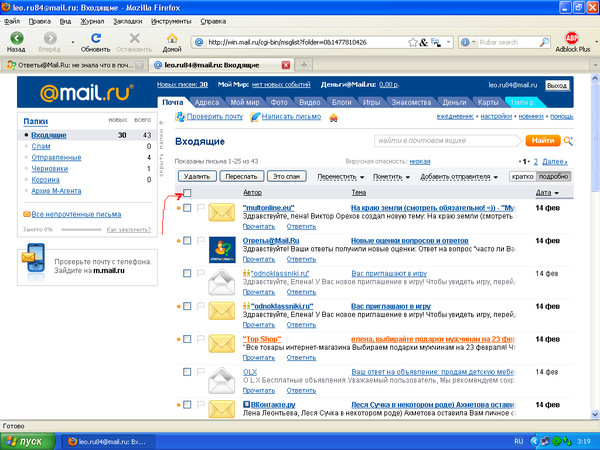600x450 pixels.
Task: Click the small house icon beside Написать письмо
Action: click(x=334, y=117)
